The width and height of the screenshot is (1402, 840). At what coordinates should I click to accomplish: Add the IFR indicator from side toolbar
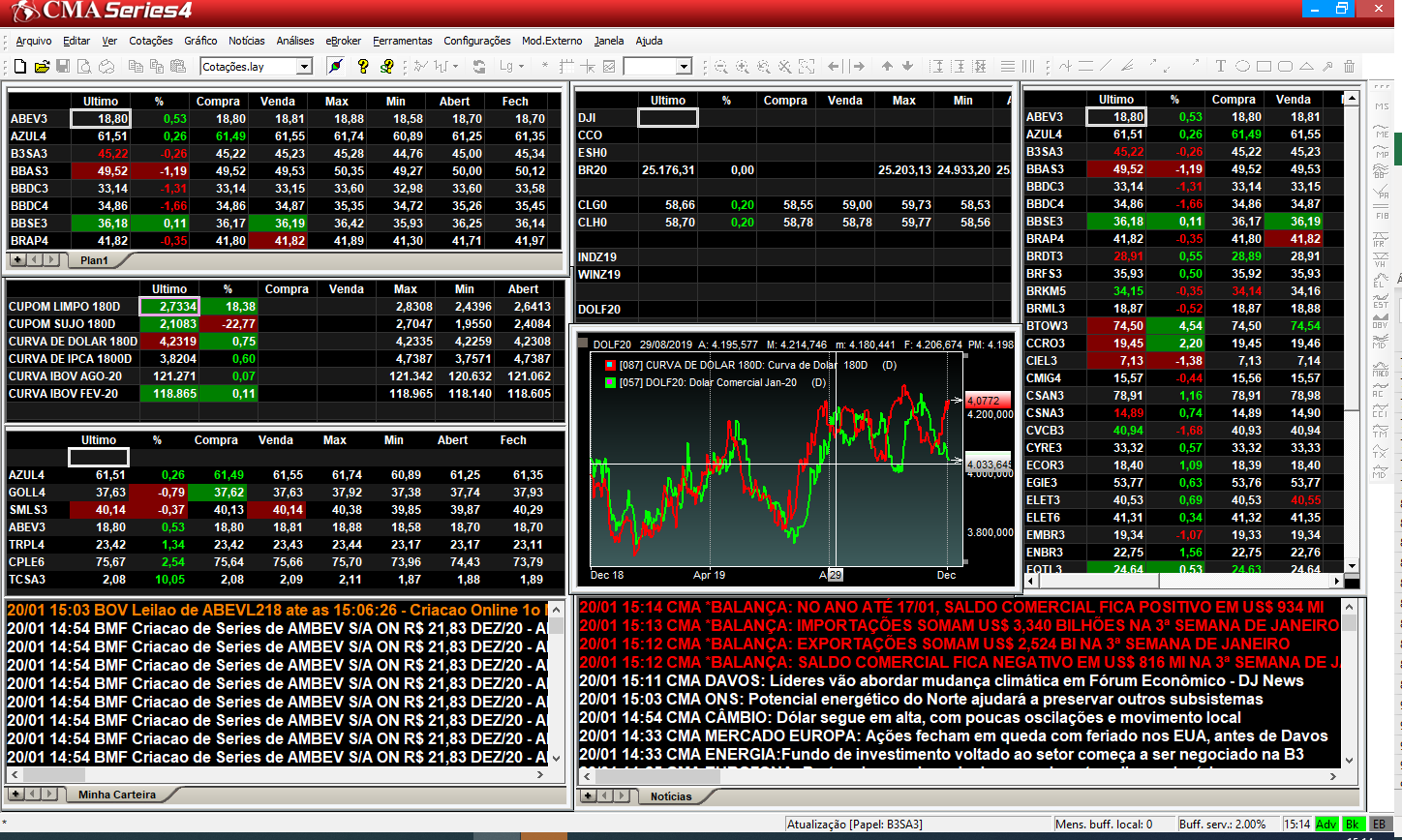point(1380,239)
